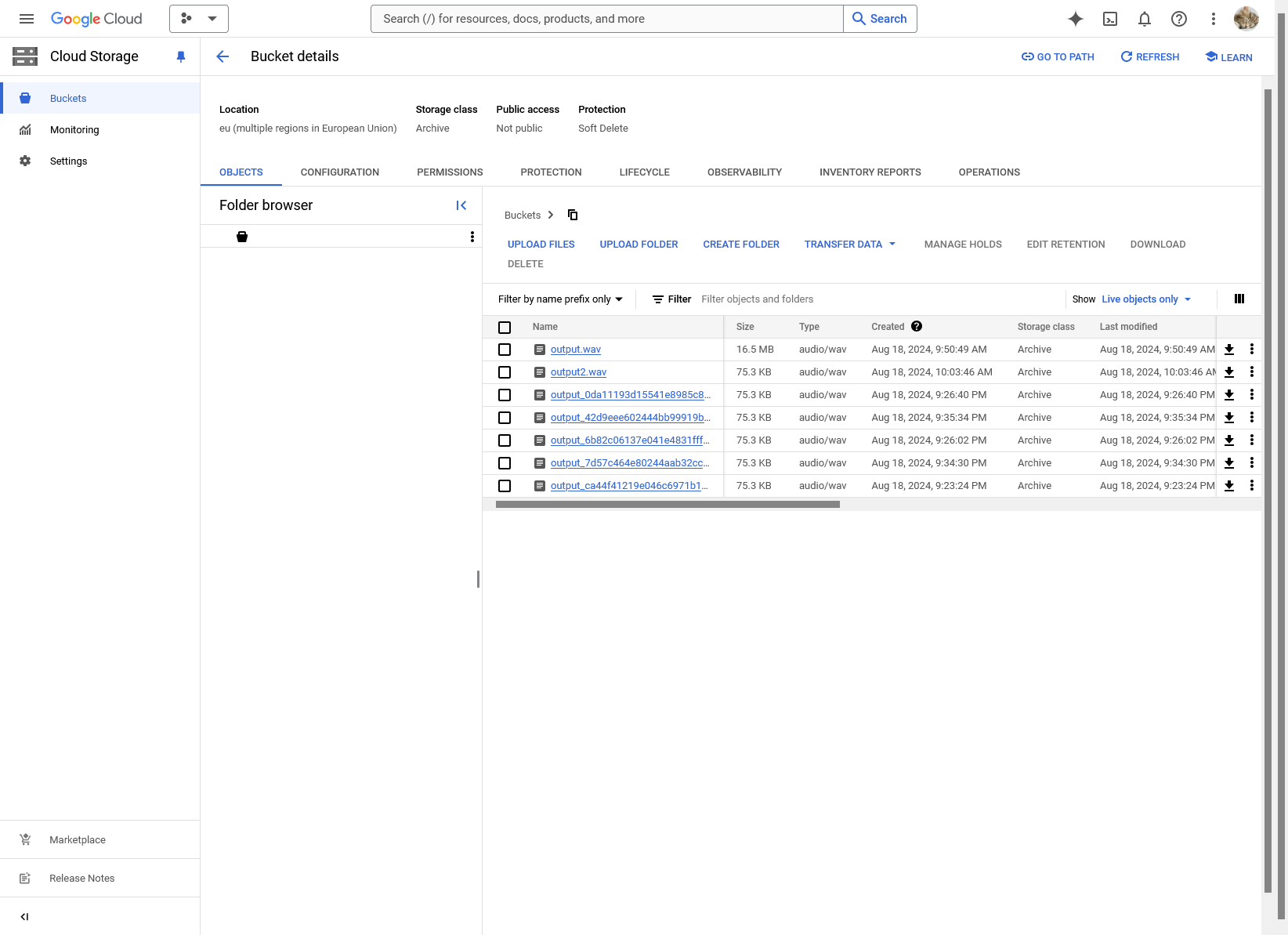Open more actions for output_6b82c061 file
The width and height of the screenshot is (1288, 935).
(1252, 440)
